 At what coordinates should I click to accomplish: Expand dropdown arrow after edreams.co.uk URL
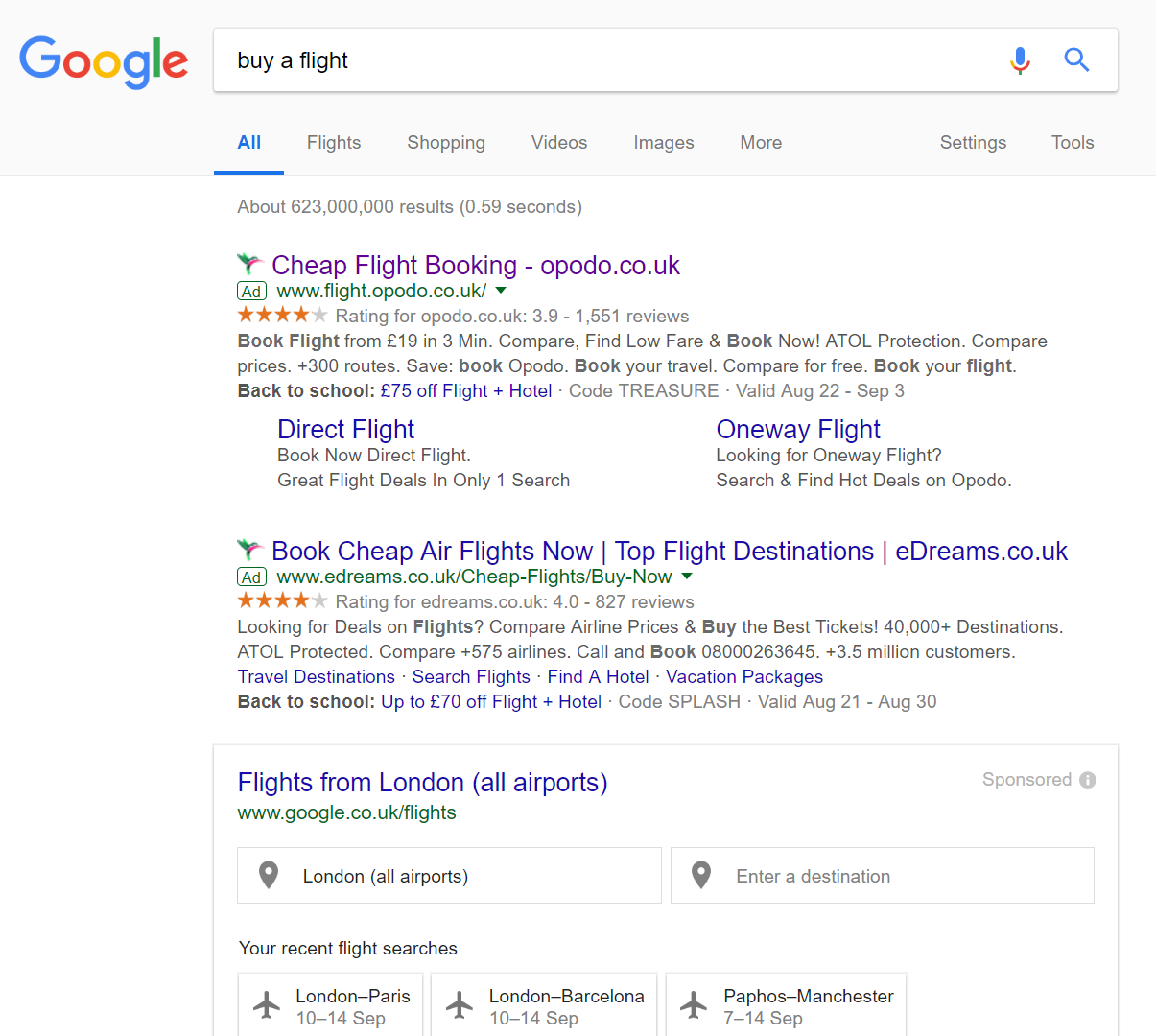(686, 577)
